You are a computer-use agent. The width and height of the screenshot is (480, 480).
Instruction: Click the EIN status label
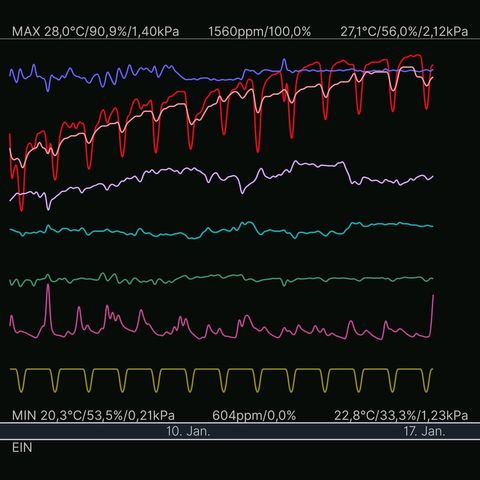22,448
